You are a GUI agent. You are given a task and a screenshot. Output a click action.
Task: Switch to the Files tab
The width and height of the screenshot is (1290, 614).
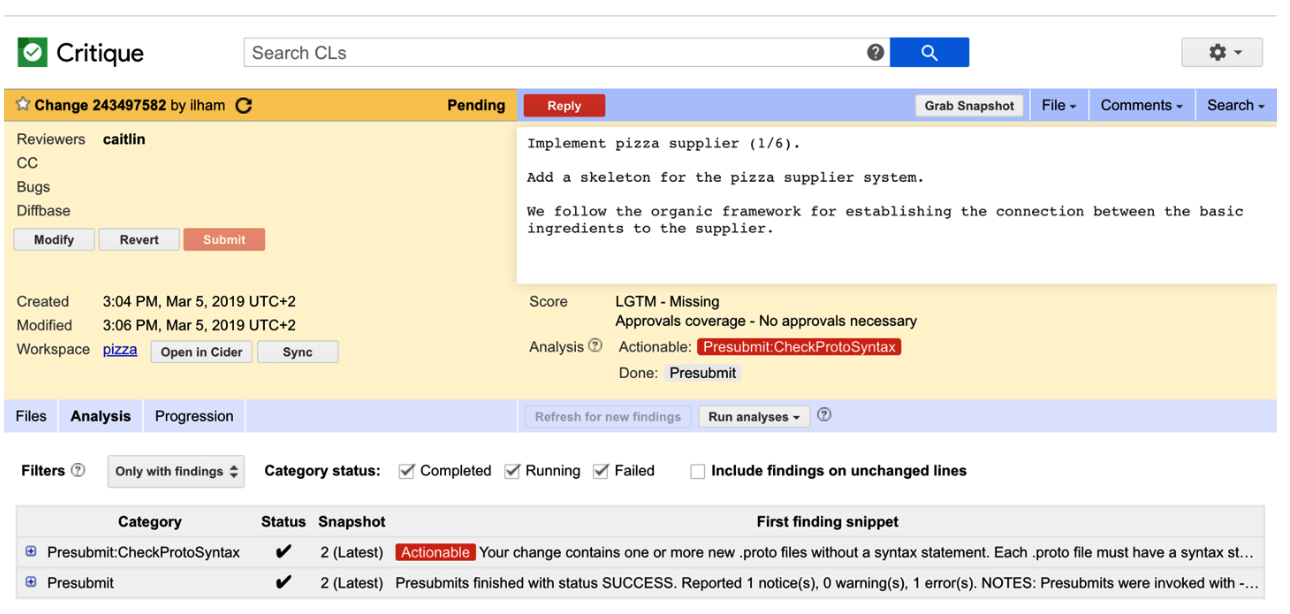[31, 416]
